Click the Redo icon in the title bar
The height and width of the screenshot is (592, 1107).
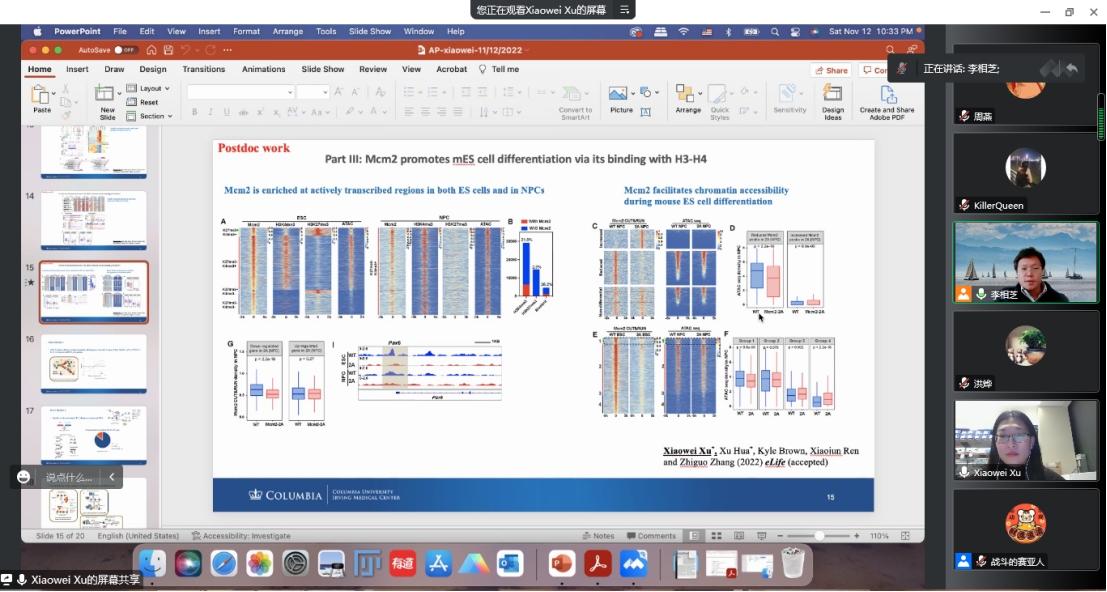[x=210, y=50]
